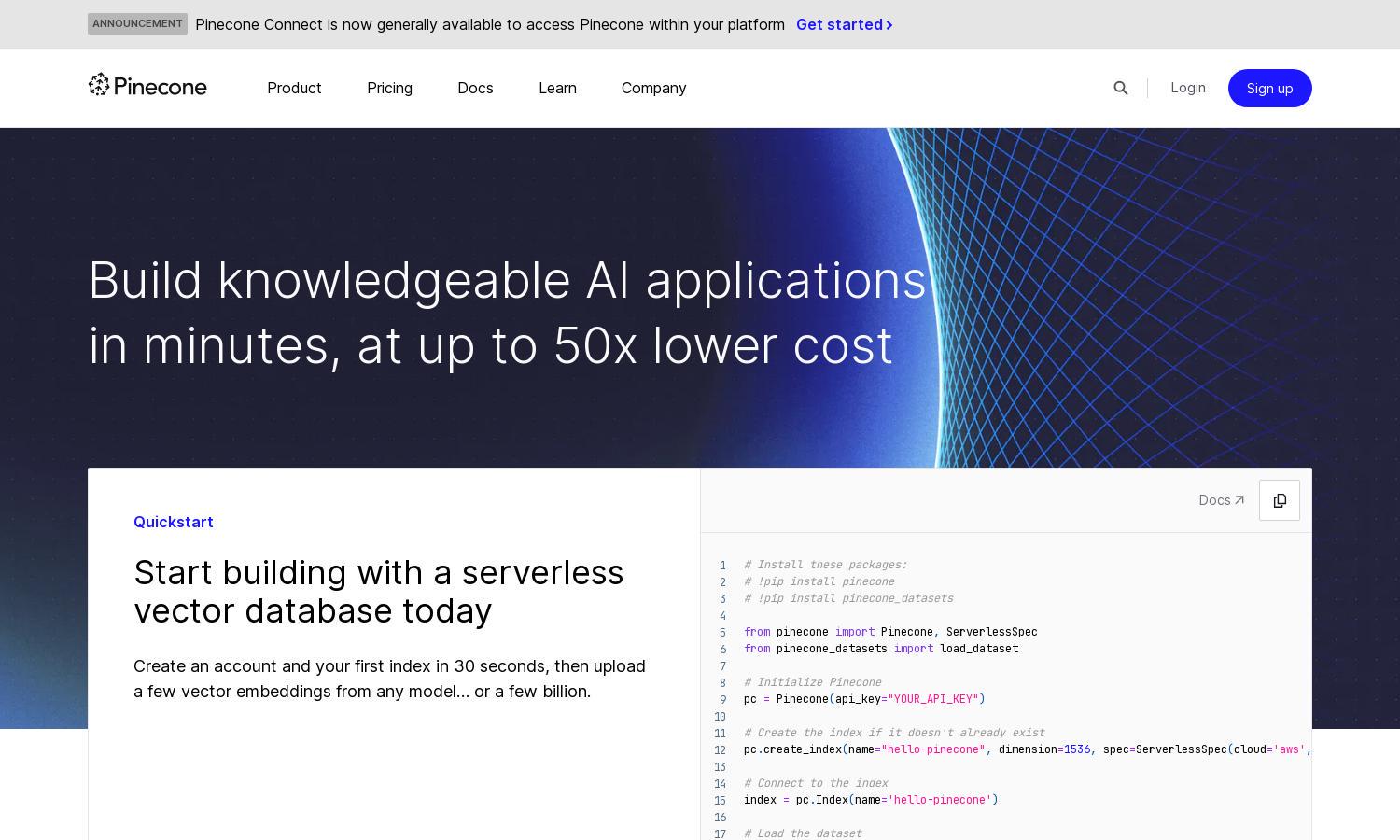Click code line 'from pinecone_datasets import load_dataset'

point(881,649)
